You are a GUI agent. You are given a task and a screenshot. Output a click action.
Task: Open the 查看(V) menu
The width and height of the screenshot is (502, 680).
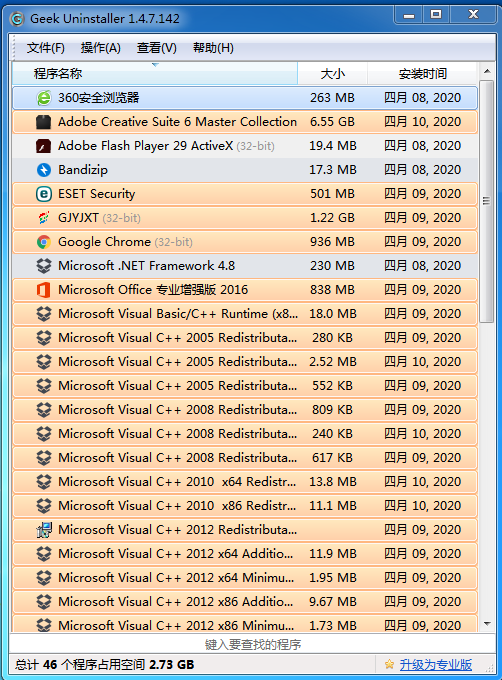(x=156, y=48)
